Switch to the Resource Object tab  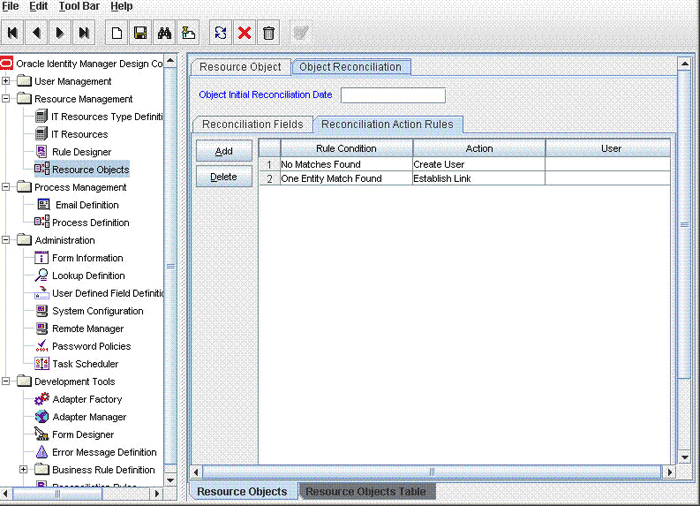[x=240, y=67]
